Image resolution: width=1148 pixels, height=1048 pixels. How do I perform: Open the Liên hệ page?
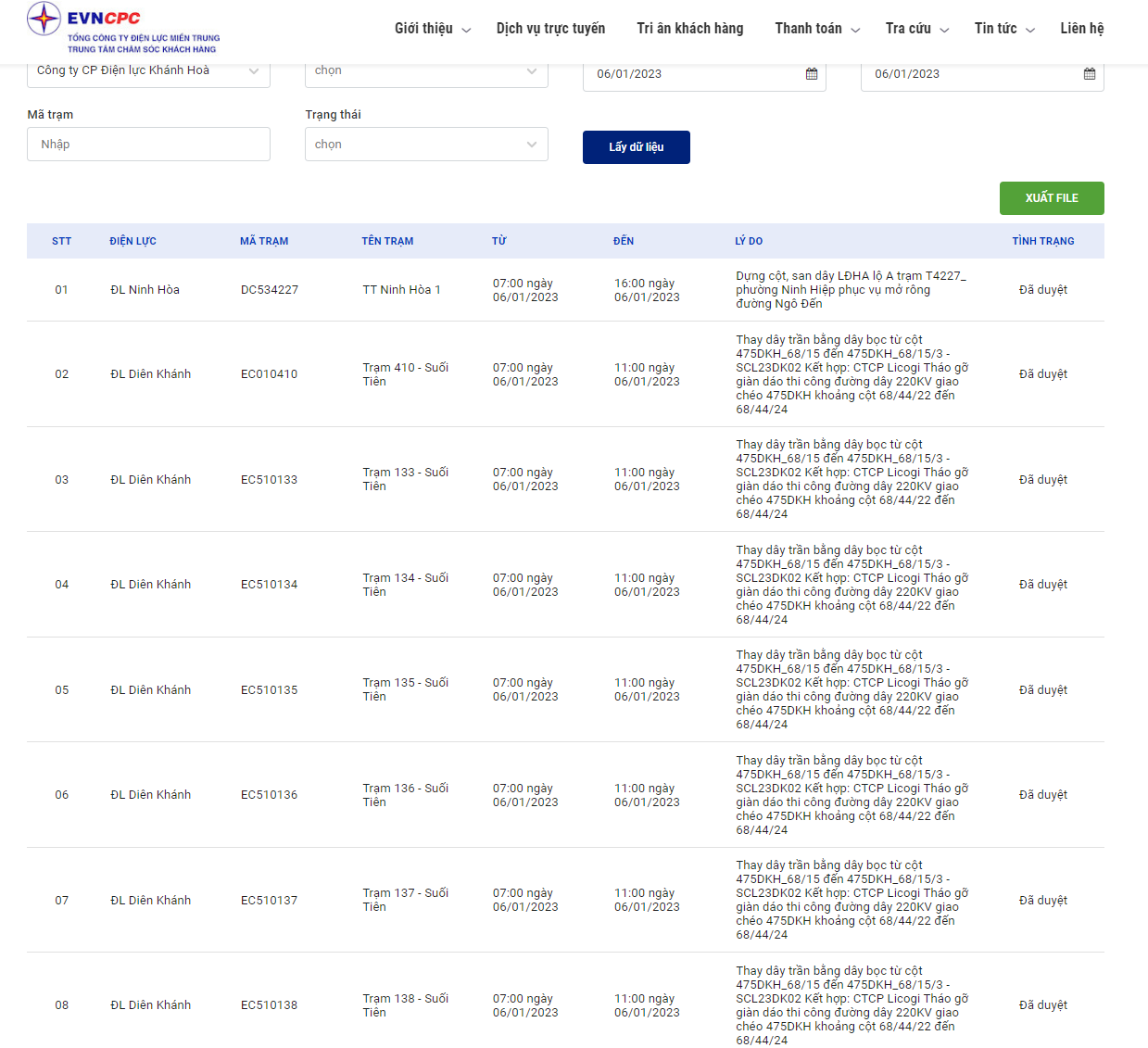tap(1081, 29)
